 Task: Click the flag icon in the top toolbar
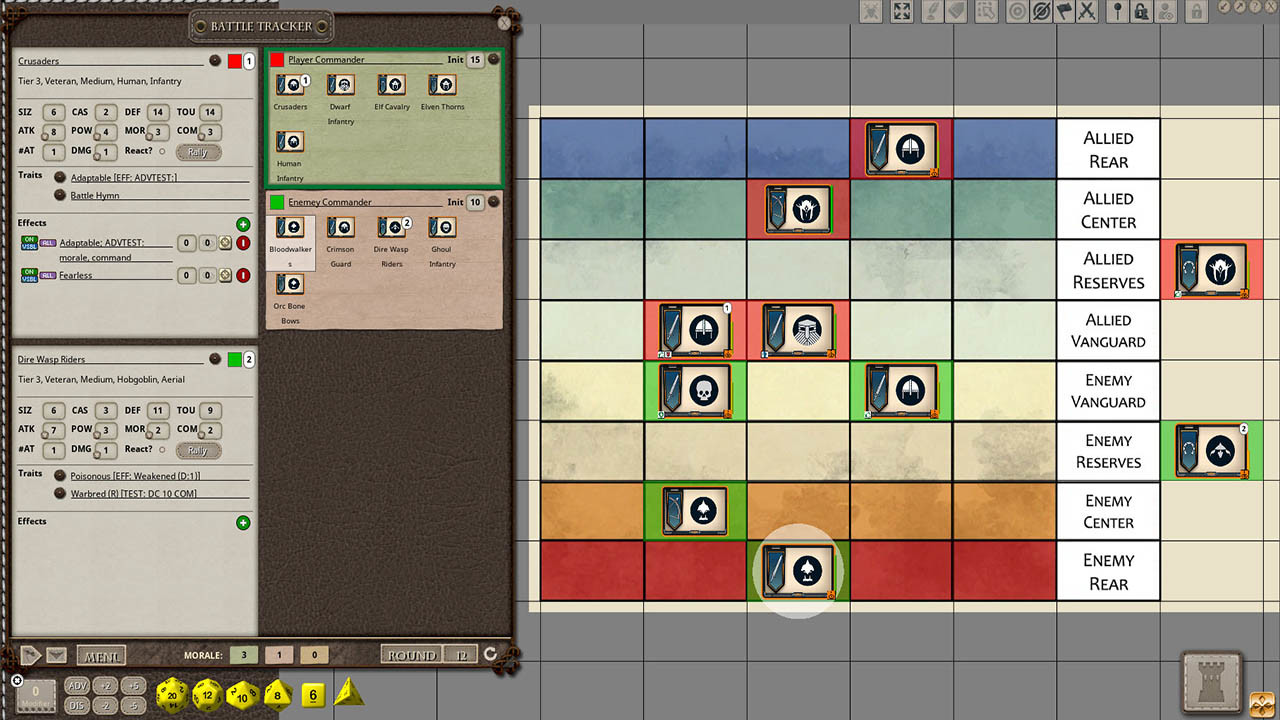[1065, 13]
